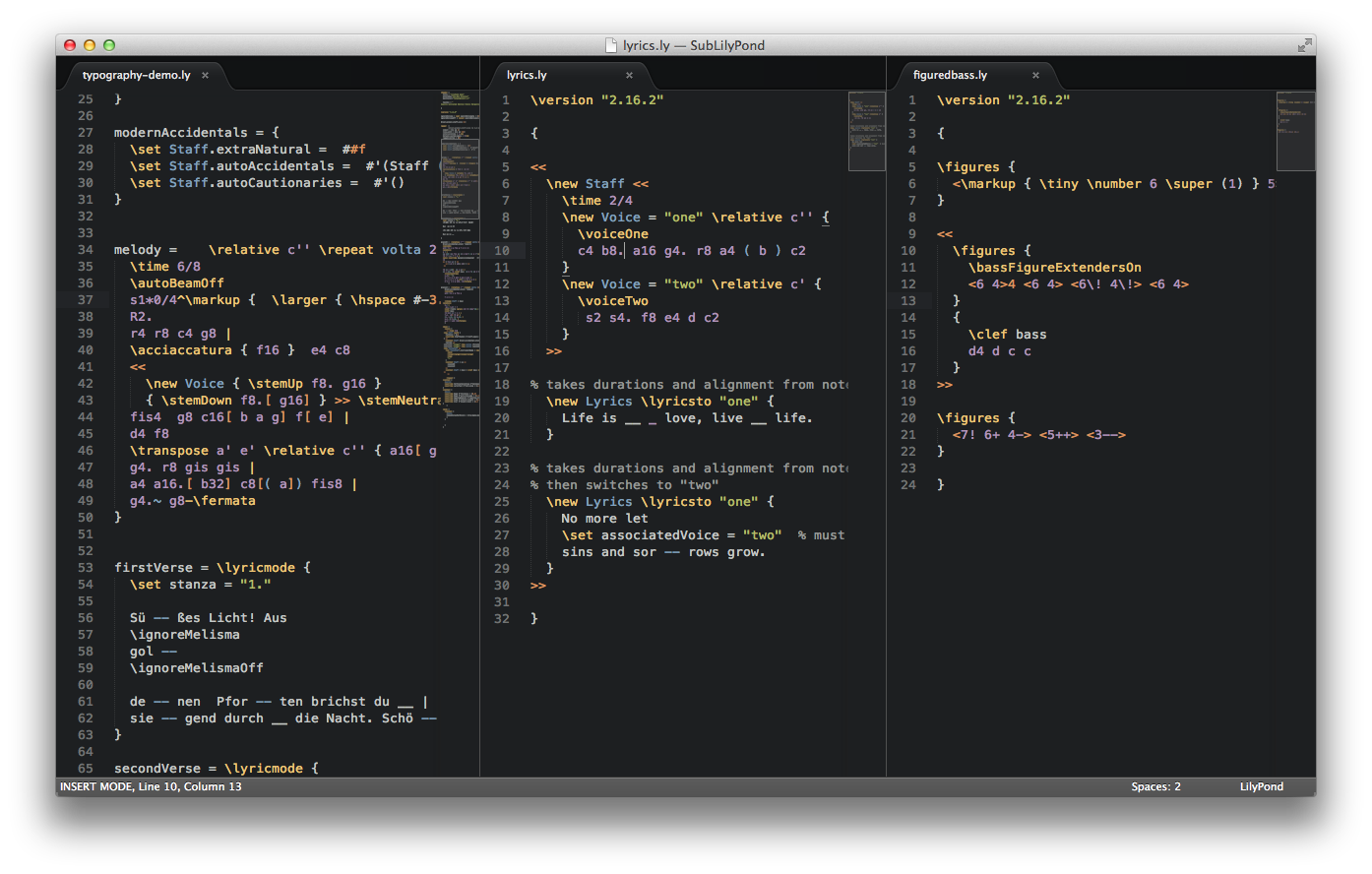Click the \version "2.16.2" line in lyrics.ly
The width and height of the screenshot is (1372, 874).
pos(596,100)
